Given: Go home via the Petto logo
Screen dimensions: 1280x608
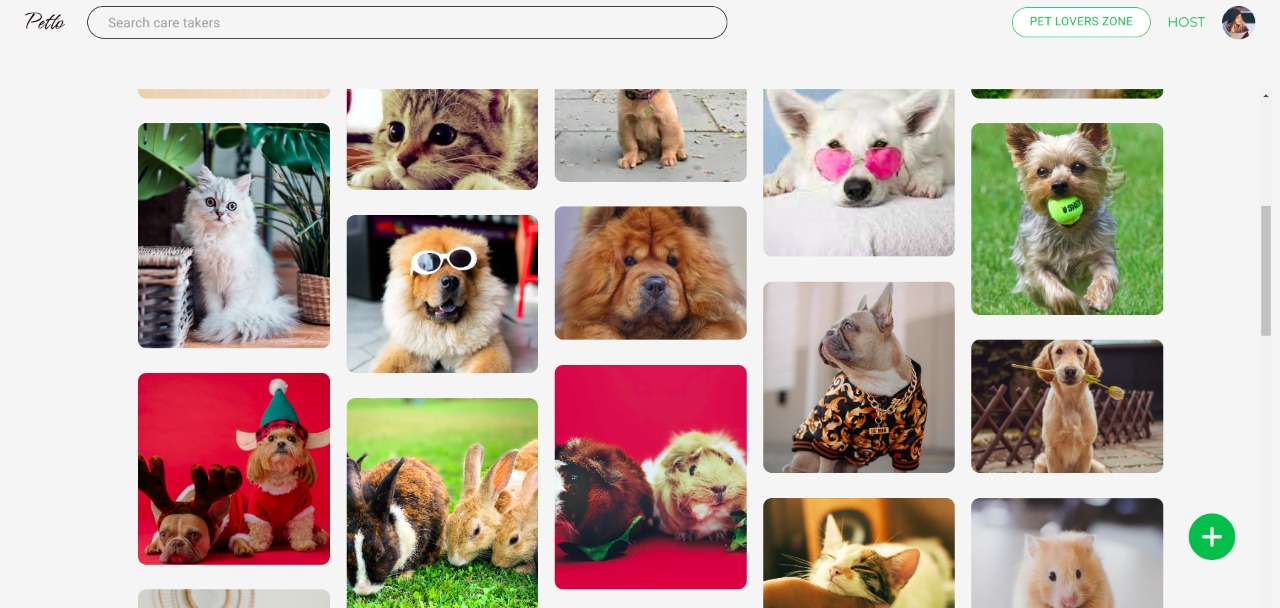Looking at the screenshot, I should [45, 22].
